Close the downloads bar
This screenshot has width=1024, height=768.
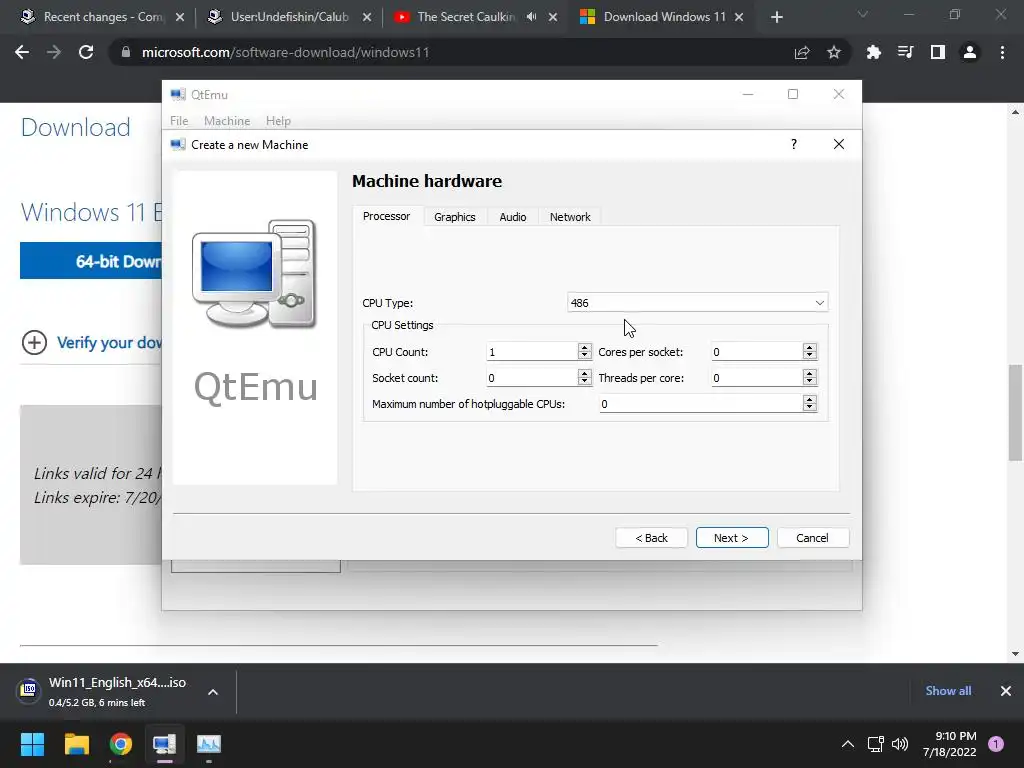point(1006,690)
